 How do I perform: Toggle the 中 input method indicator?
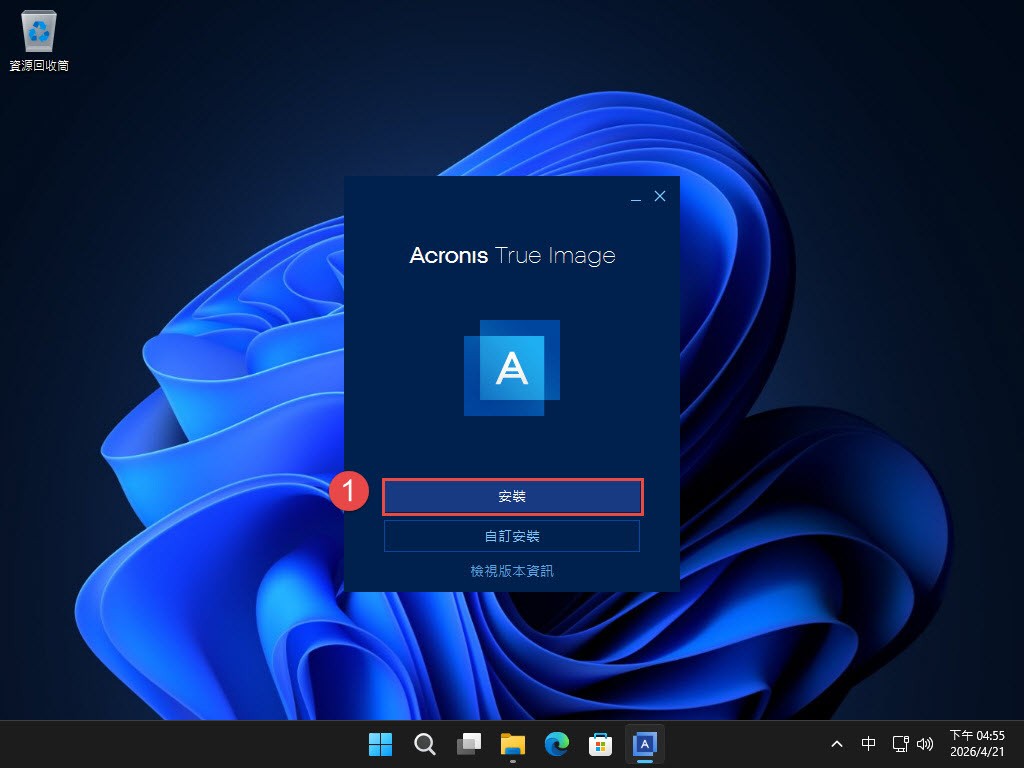[x=869, y=744]
